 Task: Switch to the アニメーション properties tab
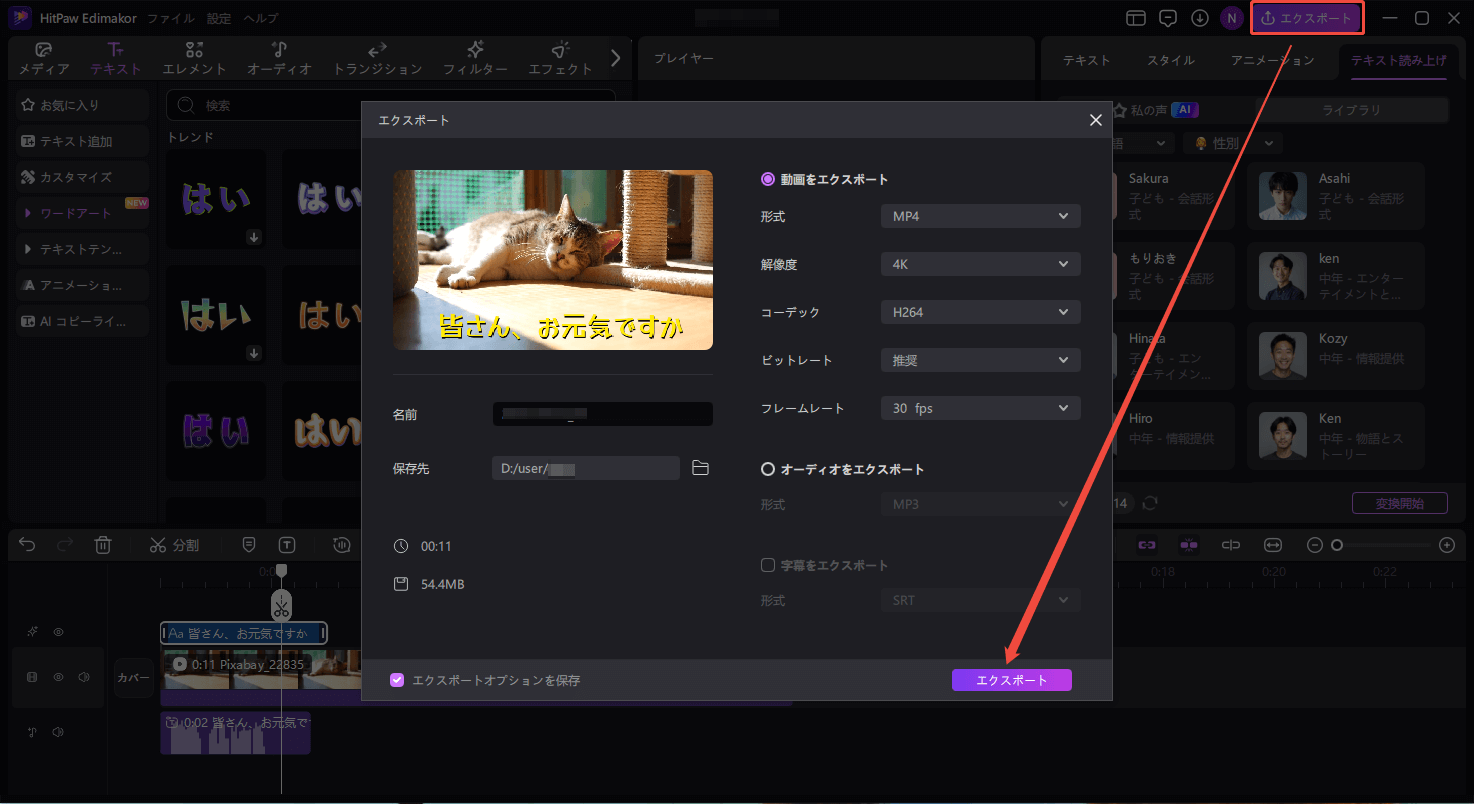pyautogui.click(x=1273, y=60)
